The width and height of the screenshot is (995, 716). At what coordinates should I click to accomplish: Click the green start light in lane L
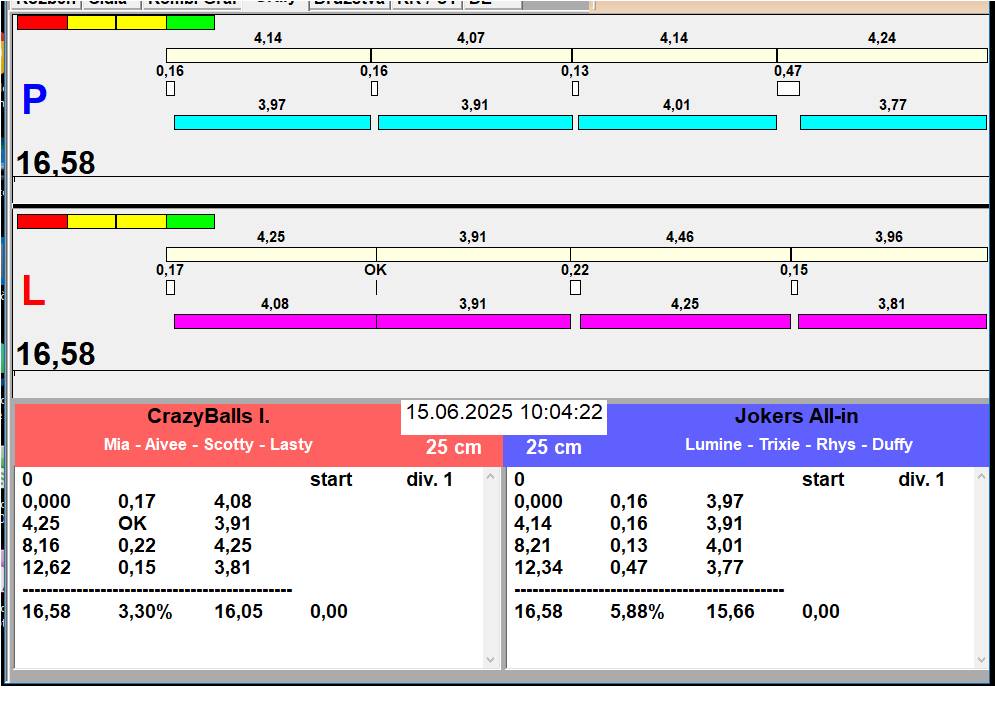pyautogui.click(x=190, y=221)
